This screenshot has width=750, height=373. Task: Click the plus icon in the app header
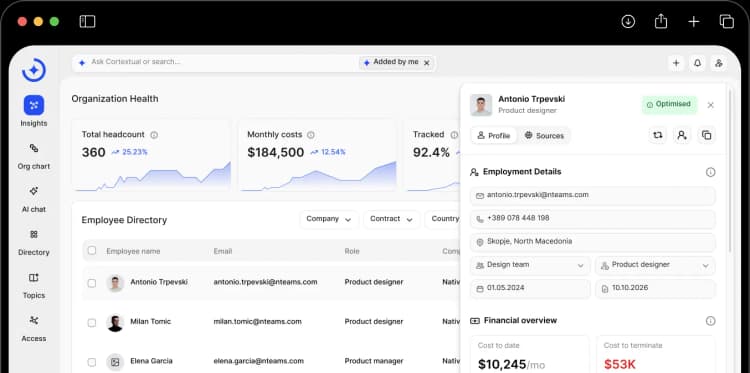click(676, 63)
